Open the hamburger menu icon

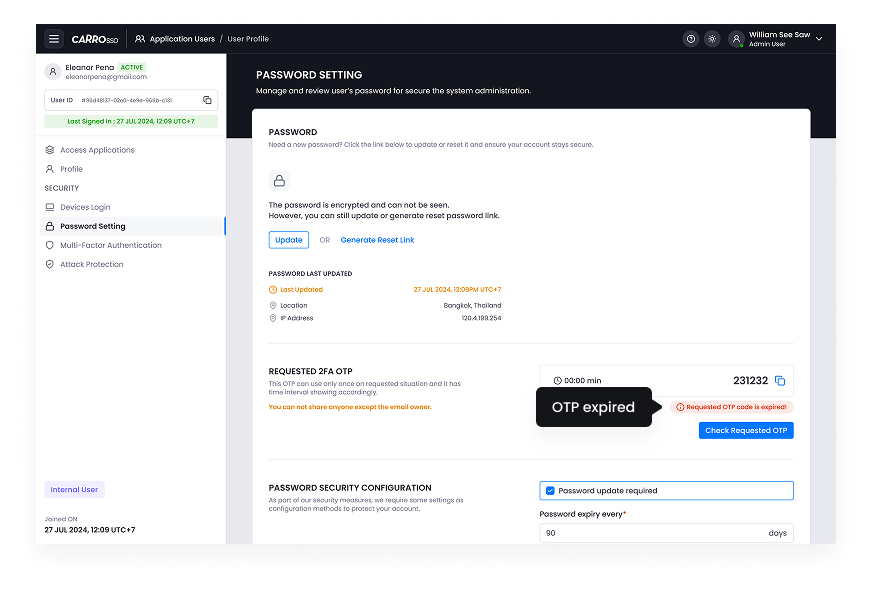[55, 39]
